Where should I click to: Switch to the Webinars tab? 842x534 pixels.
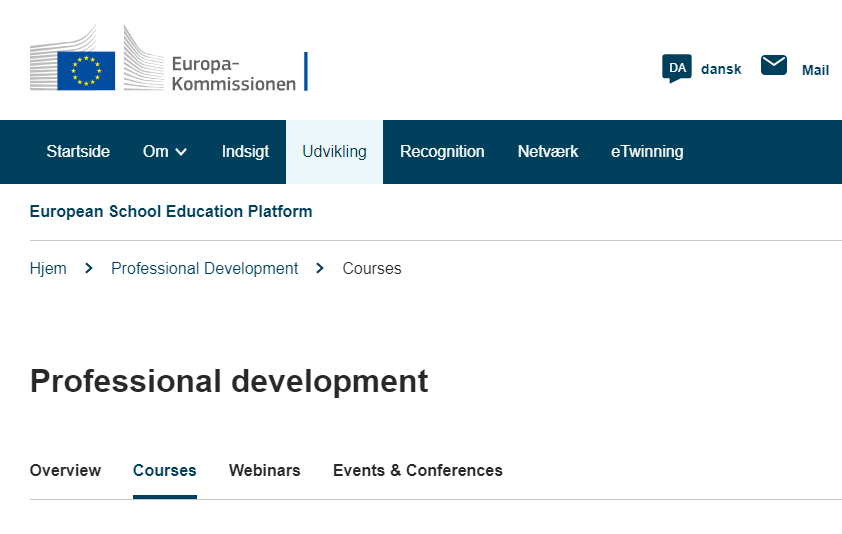(x=265, y=470)
